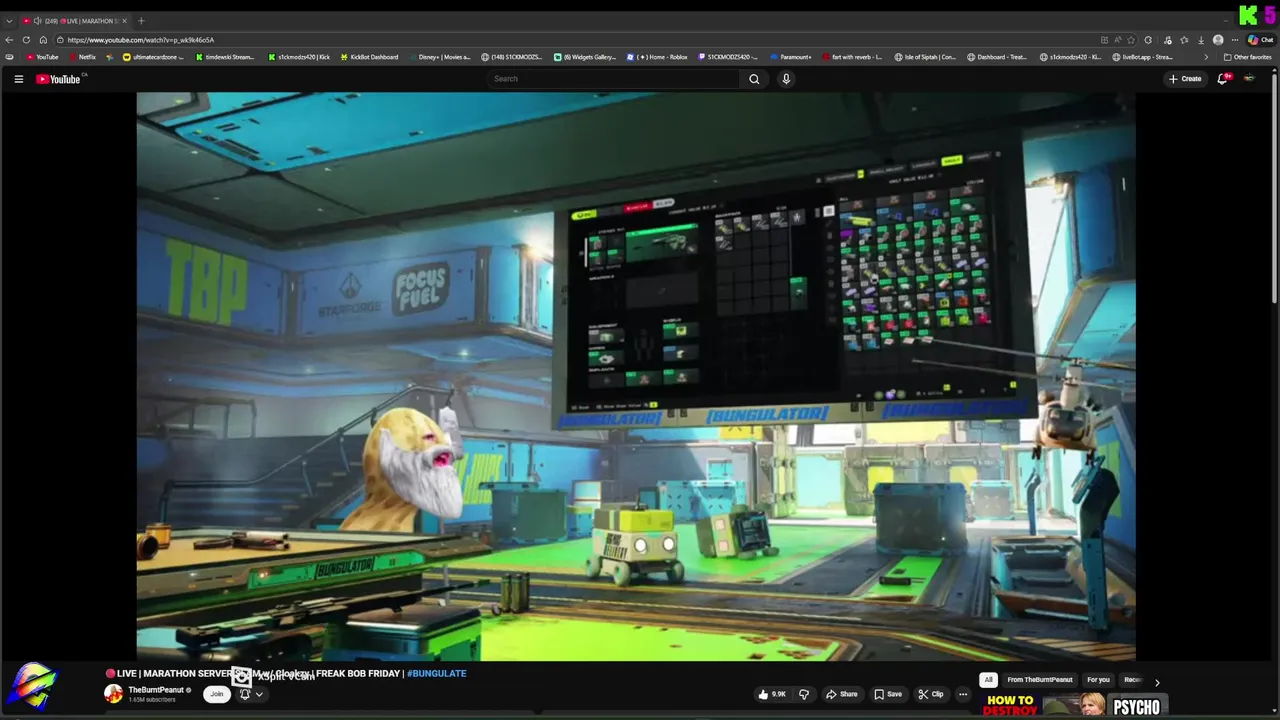Open Home - Roblox bookmark
The image size is (1280, 720).
(x=657, y=57)
